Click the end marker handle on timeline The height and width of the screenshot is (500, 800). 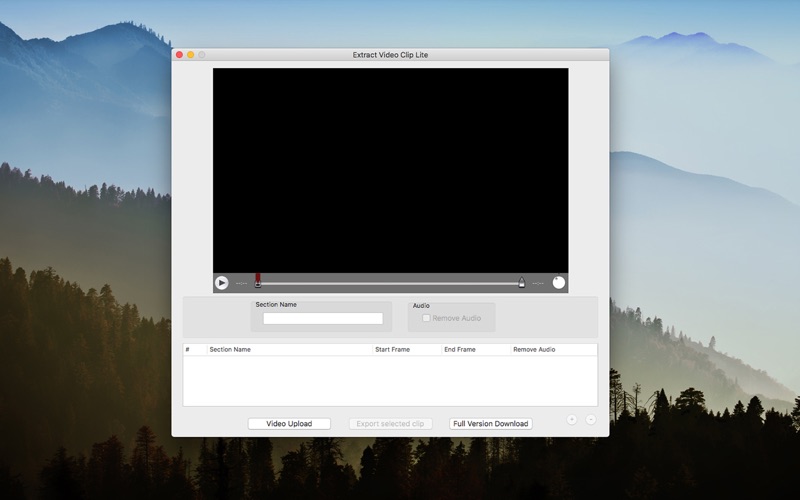coord(521,283)
